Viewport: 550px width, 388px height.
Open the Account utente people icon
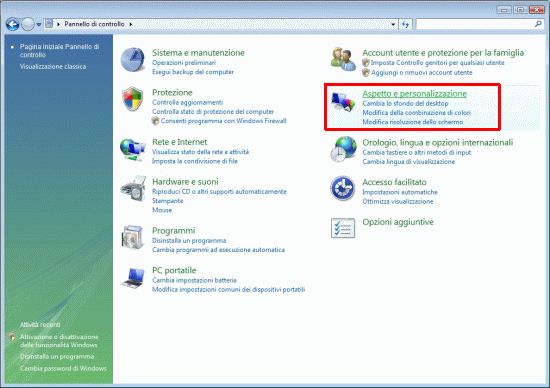(343, 59)
